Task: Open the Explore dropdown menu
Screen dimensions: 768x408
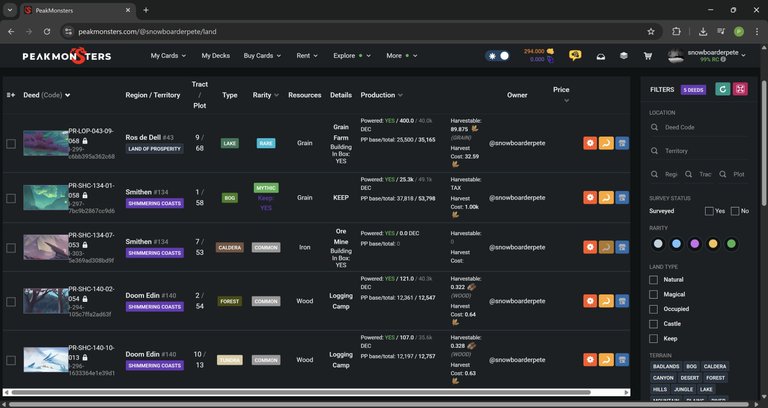Action: pos(352,56)
